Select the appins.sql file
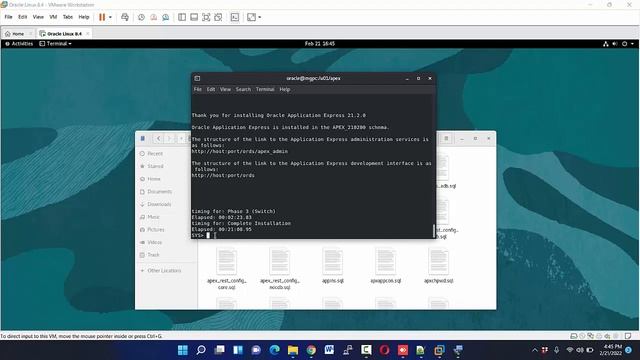 333,266
